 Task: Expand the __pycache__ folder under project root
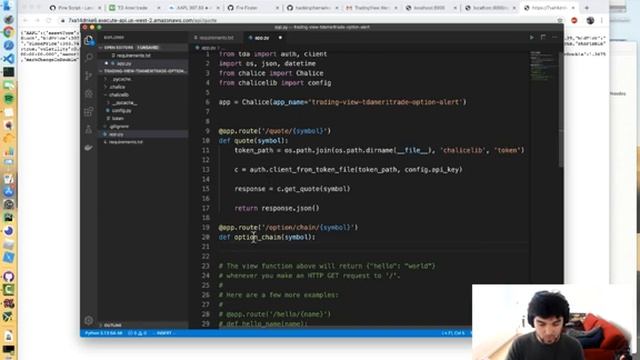[x=122, y=79]
